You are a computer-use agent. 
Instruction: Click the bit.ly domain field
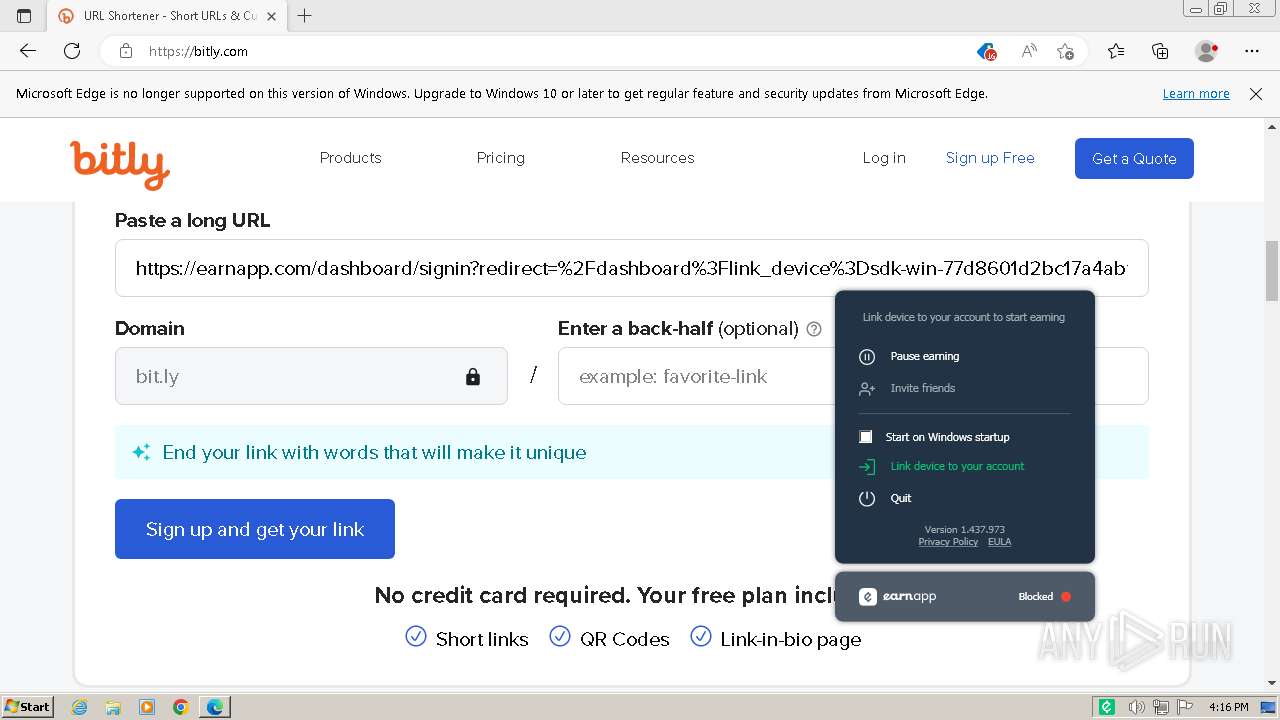311,376
